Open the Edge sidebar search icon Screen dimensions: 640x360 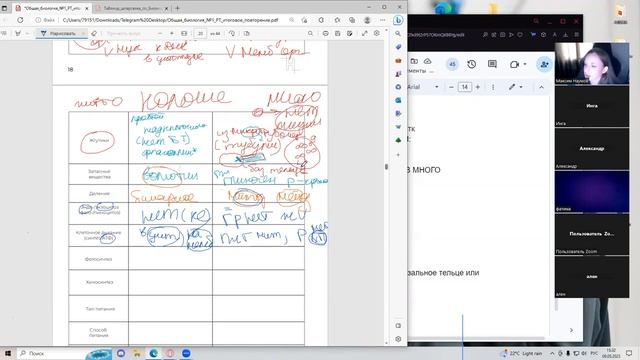pos(398,33)
